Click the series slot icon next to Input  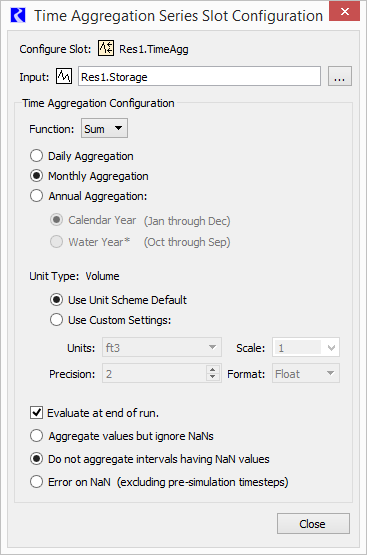pos(64,76)
